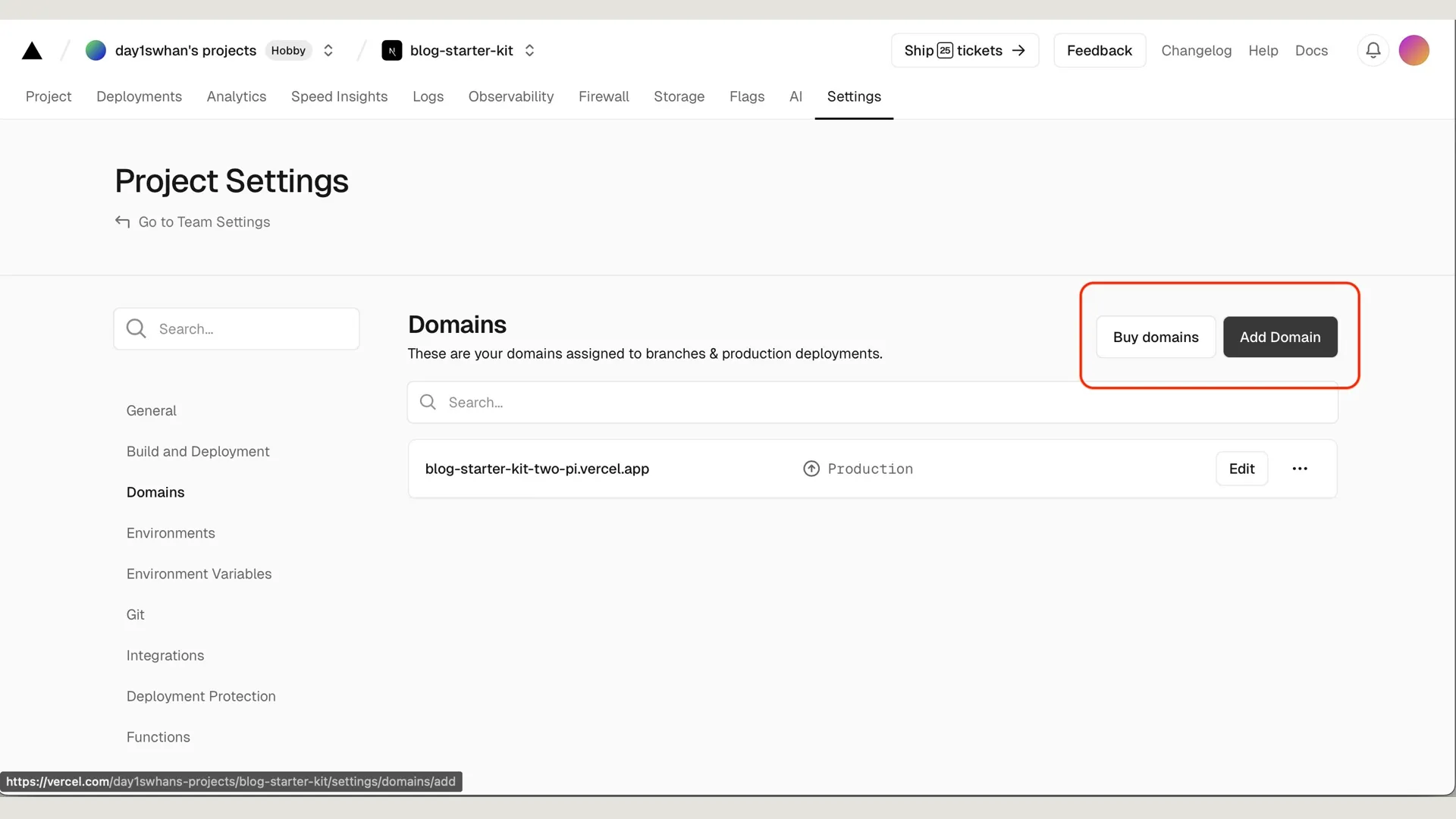1456x819 pixels.
Task: Select Domains in the sidebar
Action: point(155,493)
